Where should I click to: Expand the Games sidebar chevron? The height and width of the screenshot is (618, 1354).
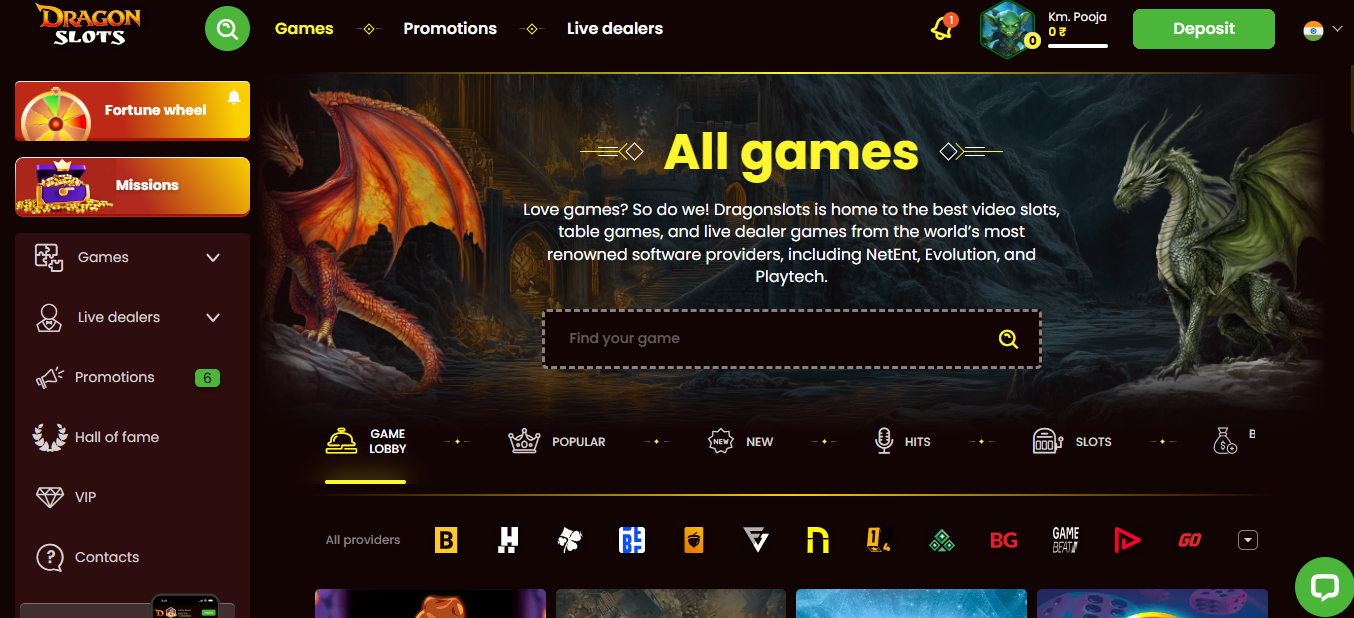[213, 257]
